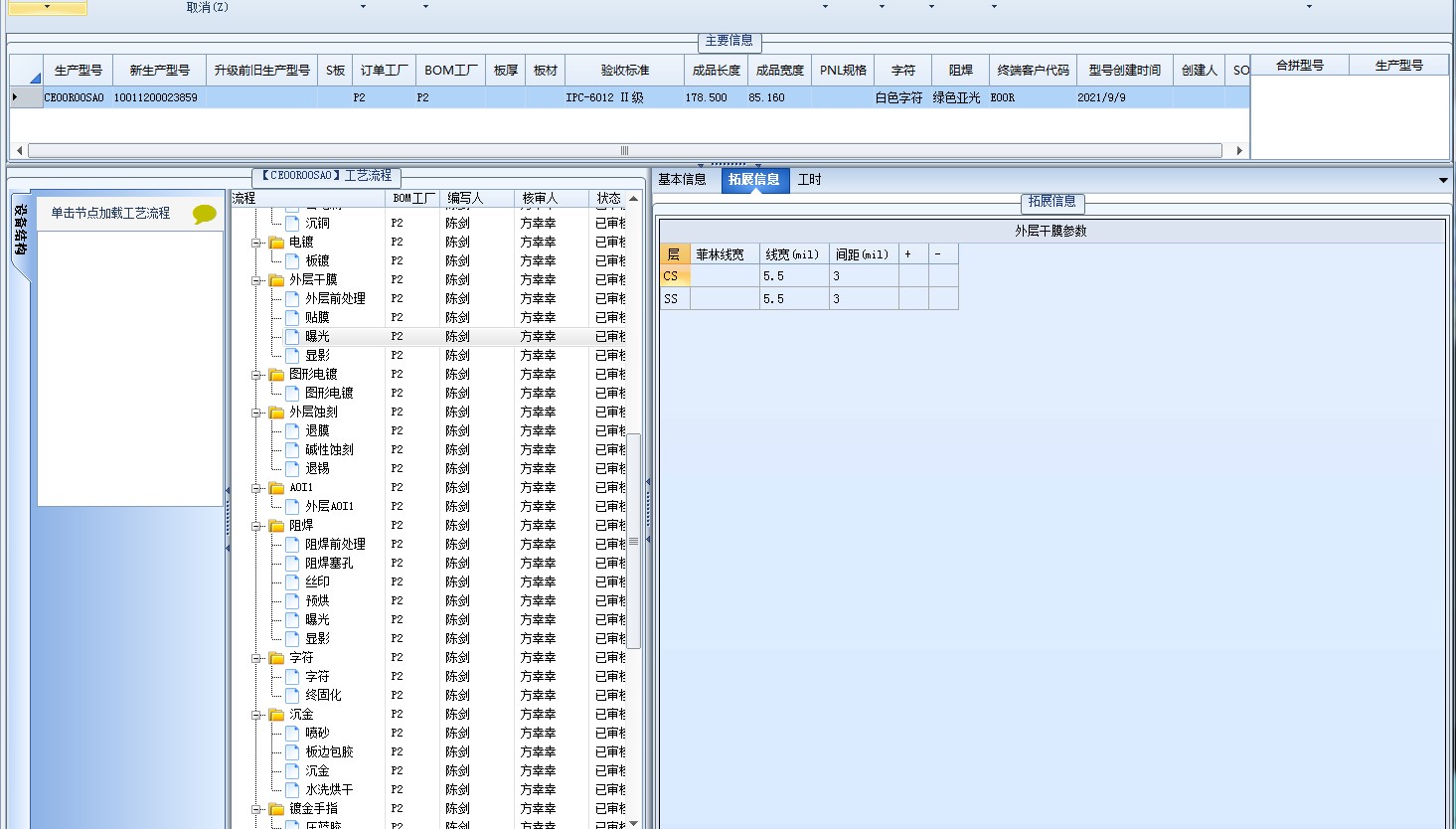Collapse the 字符 folder node
1456x829 pixels.
click(x=256, y=658)
